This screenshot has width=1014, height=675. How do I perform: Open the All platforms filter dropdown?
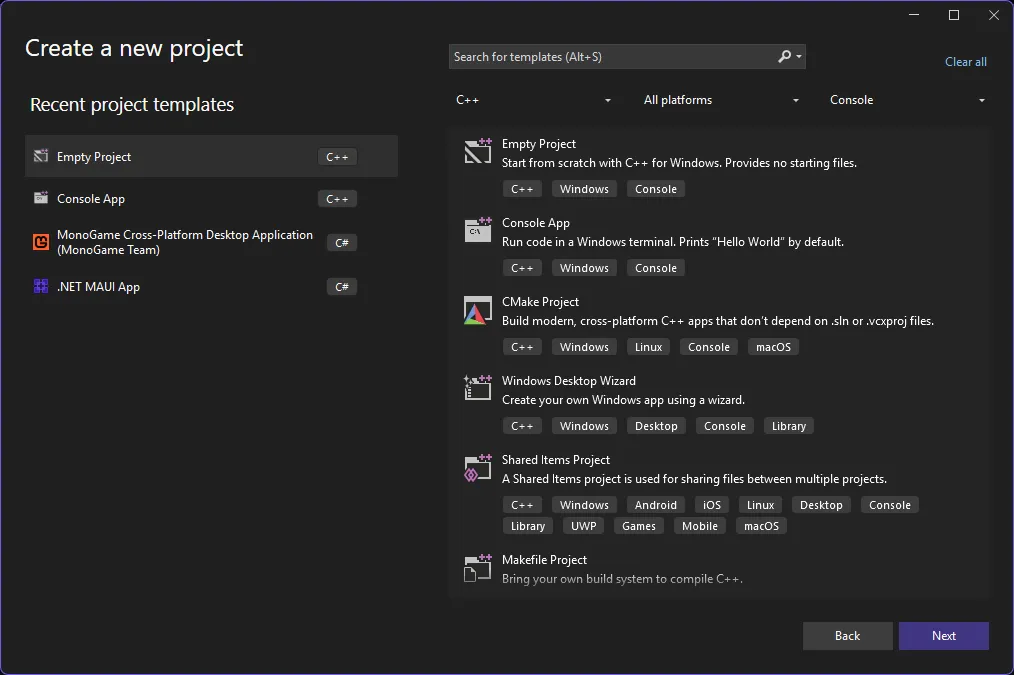click(721, 100)
